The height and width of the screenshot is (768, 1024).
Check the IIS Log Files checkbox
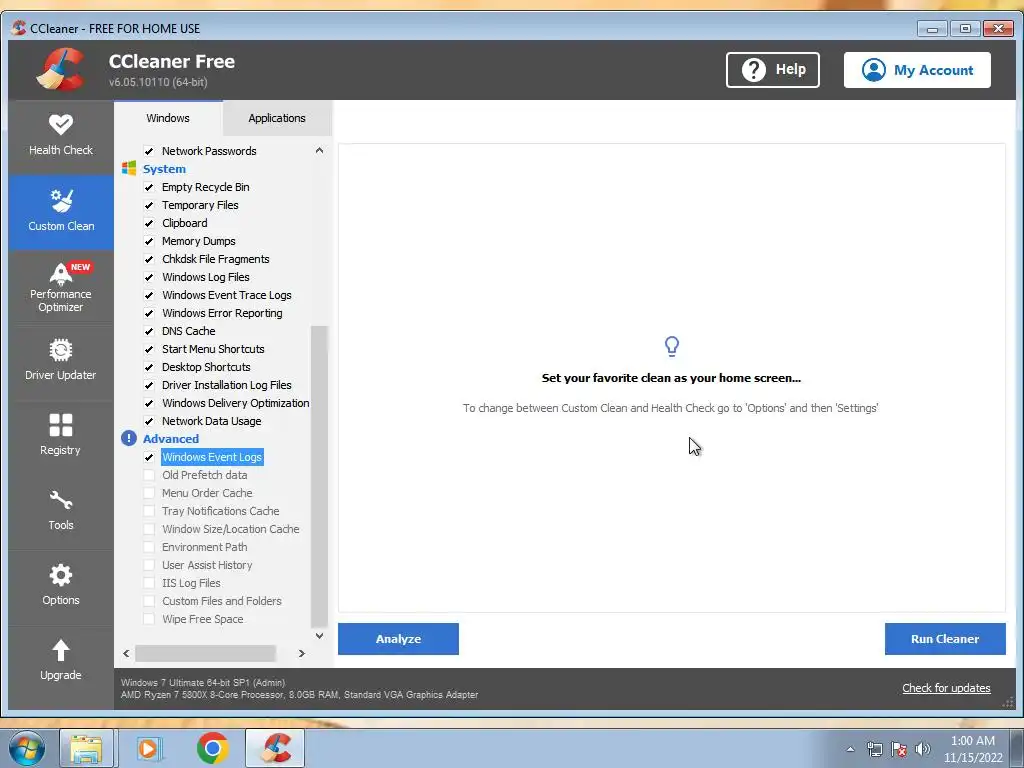click(x=149, y=583)
